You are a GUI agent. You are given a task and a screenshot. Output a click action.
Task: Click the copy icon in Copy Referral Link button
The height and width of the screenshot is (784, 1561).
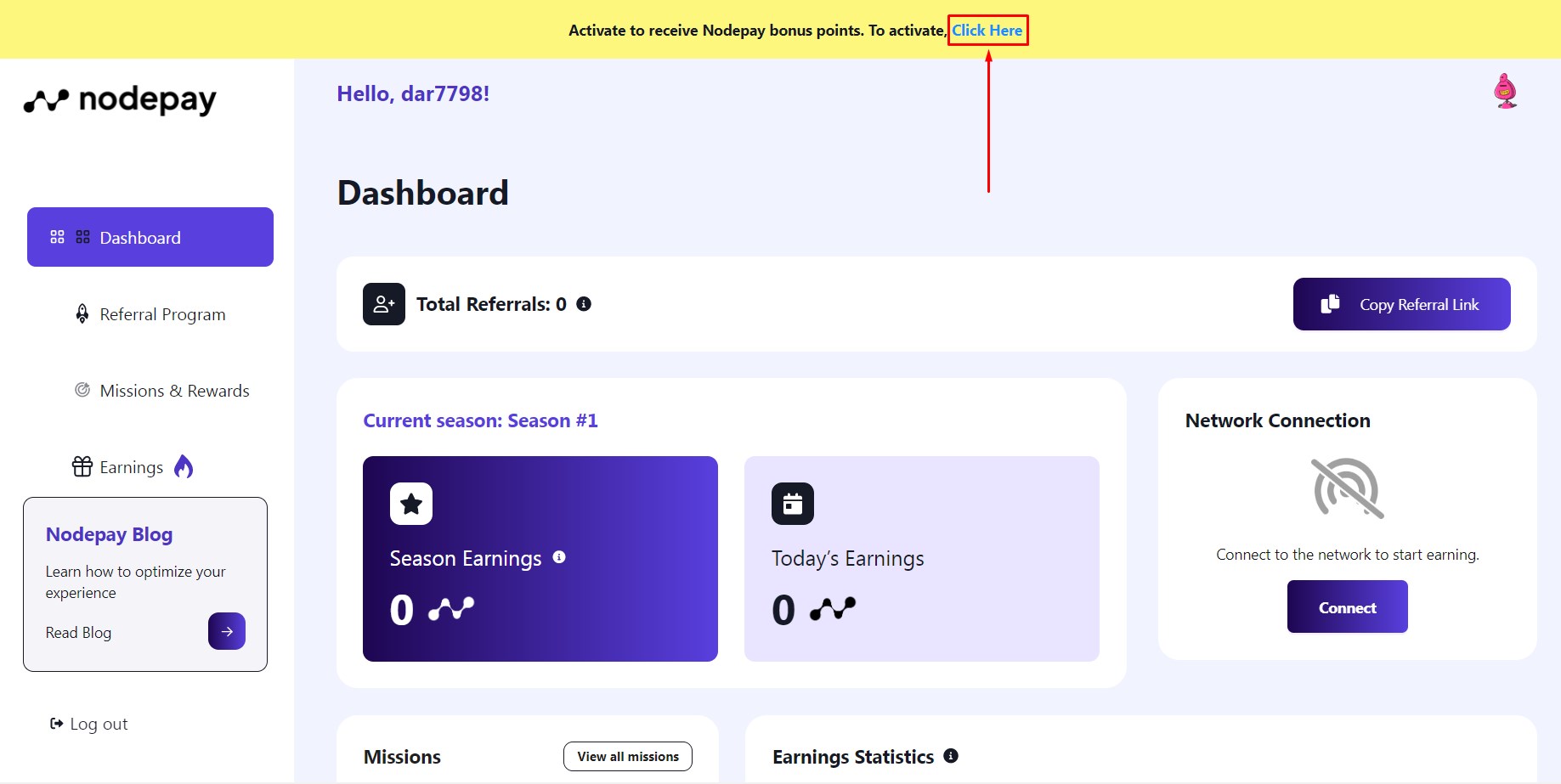pos(1331,304)
